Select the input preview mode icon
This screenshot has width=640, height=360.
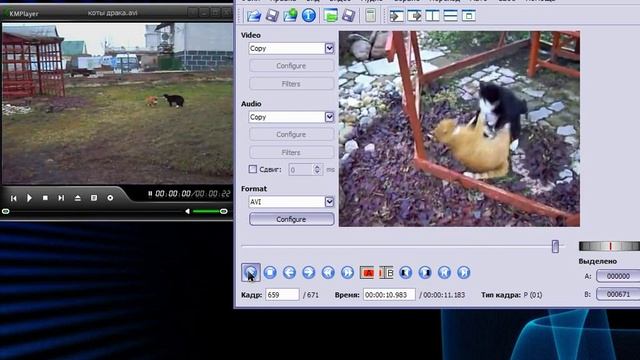point(396,16)
